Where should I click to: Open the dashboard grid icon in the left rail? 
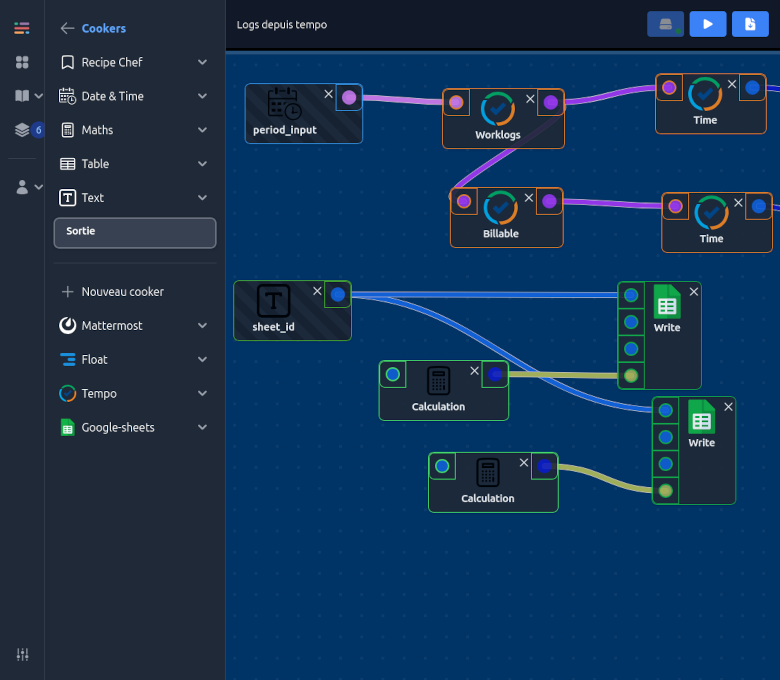coord(22,63)
